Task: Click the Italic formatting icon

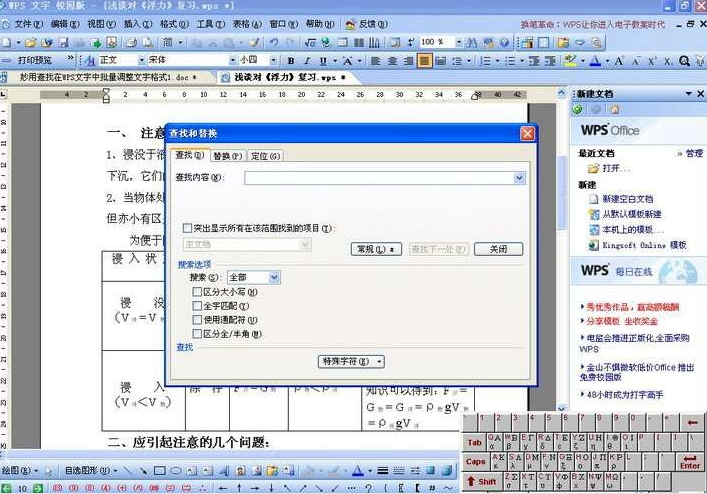Action: tap(306, 61)
